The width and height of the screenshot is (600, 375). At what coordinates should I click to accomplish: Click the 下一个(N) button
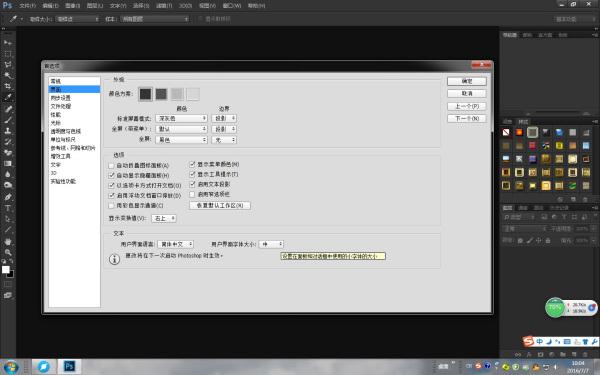[x=467, y=119]
